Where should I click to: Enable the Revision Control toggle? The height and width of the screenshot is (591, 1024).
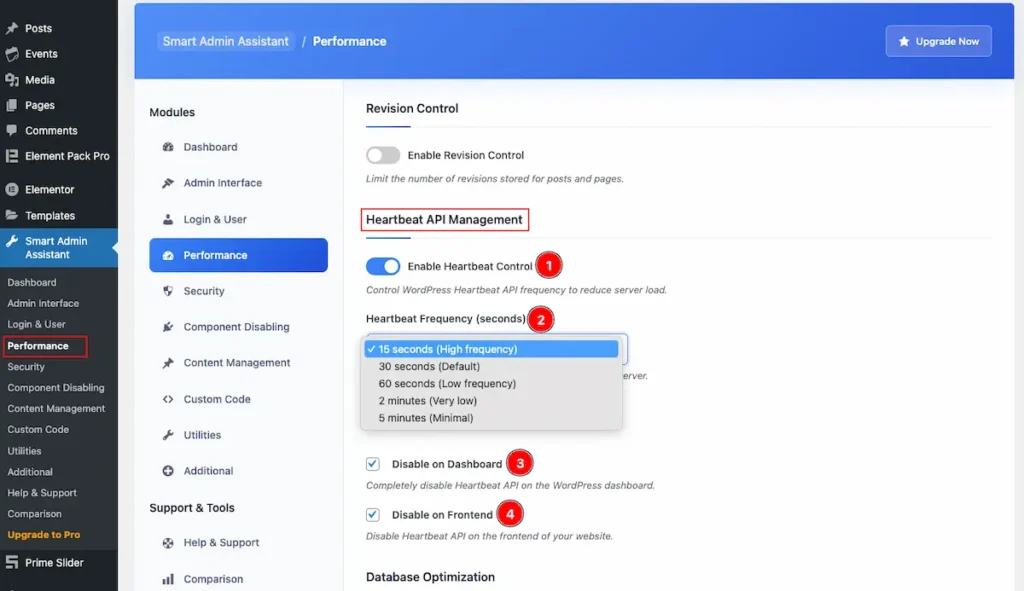tap(383, 155)
